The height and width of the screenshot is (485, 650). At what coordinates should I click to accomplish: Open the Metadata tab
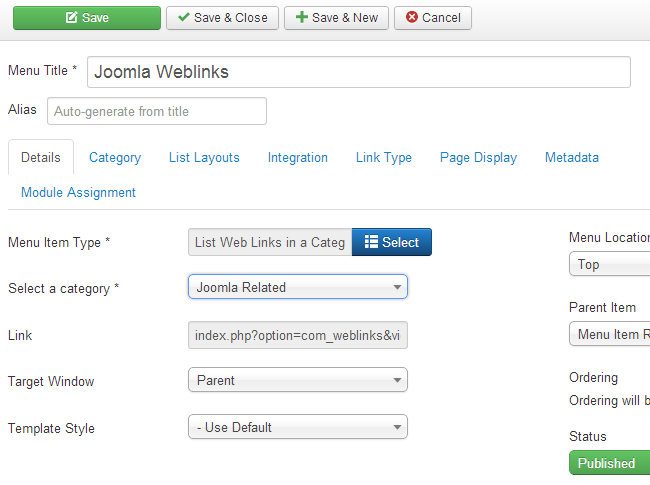tap(572, 157)
